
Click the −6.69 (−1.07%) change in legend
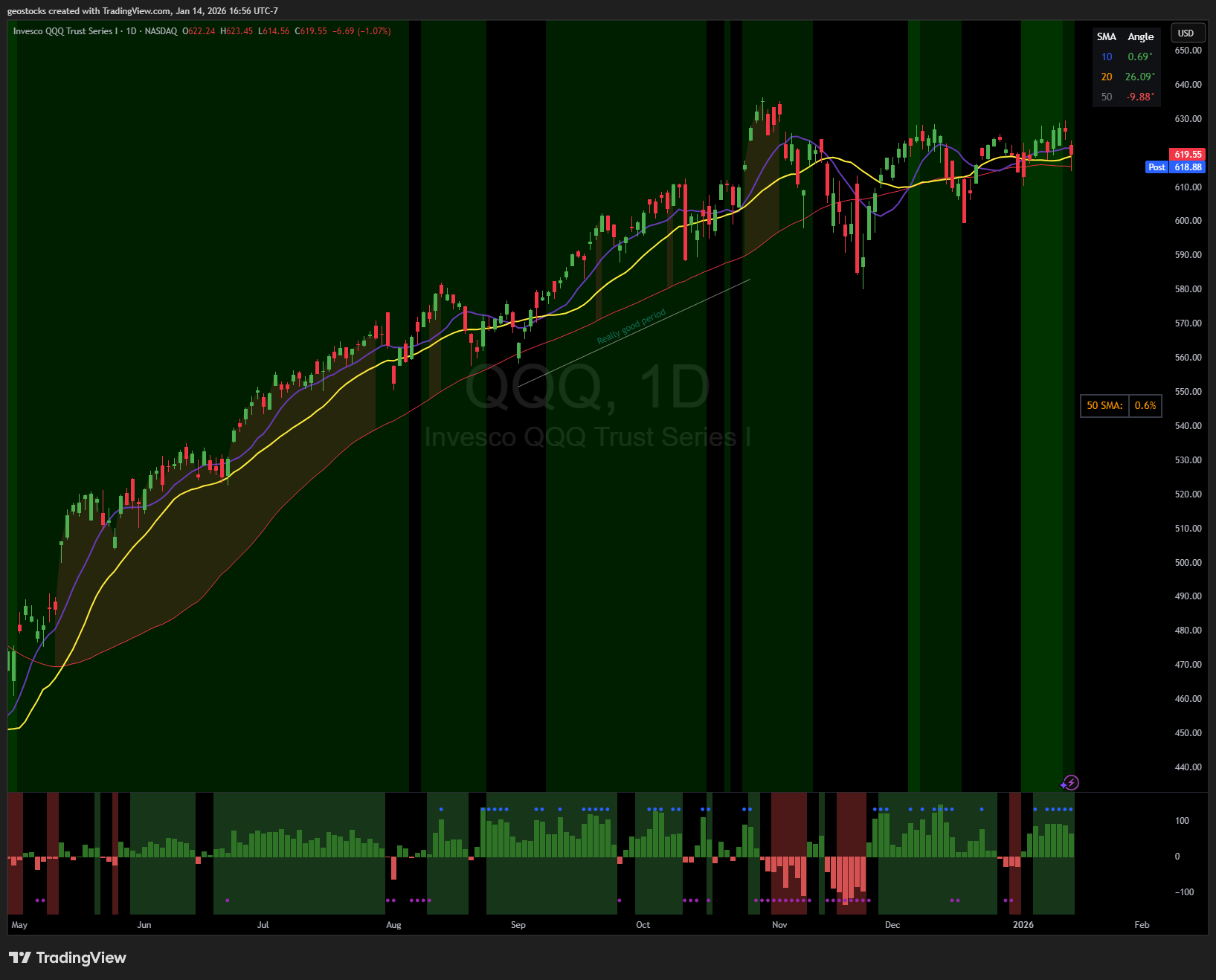click(x=361, y=31)
